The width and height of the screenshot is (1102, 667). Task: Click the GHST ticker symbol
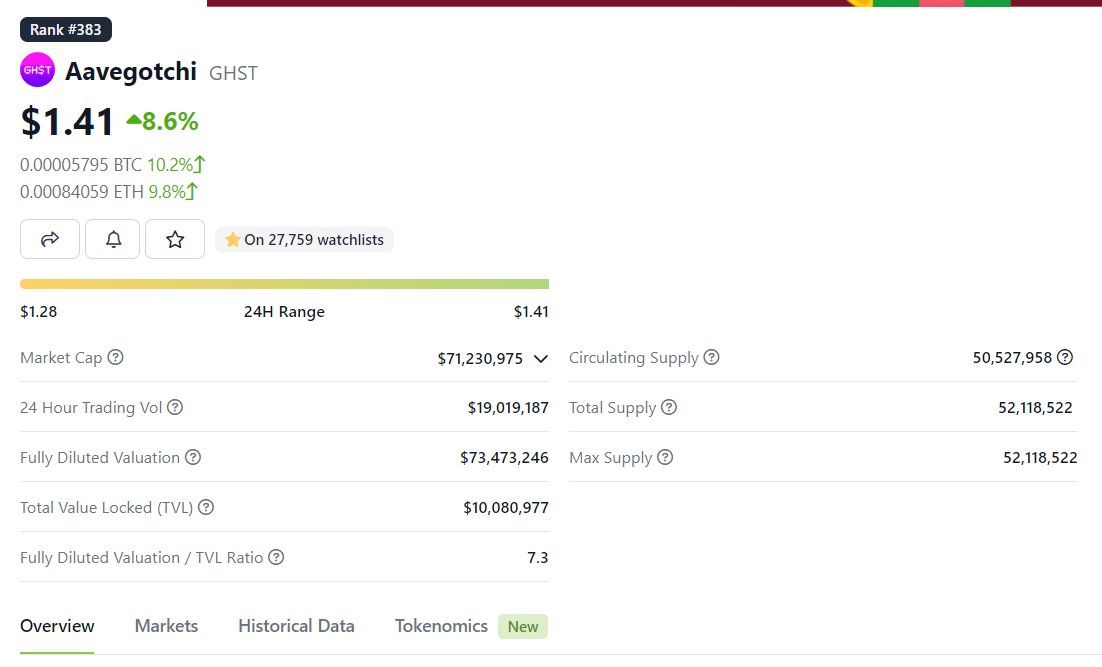coord(233,73)
